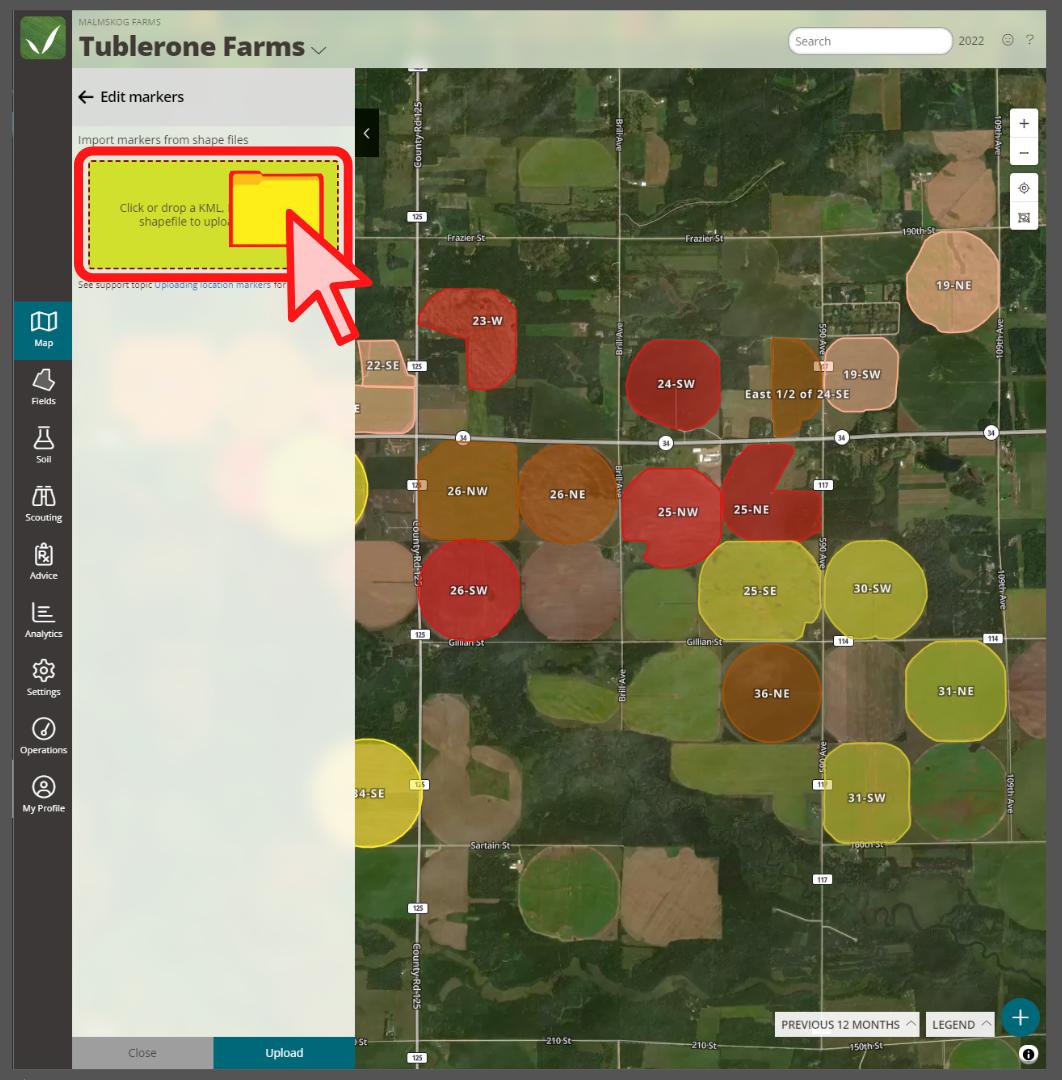Open the Settings section
1062x1080 pixels.
tap(43, 678)
